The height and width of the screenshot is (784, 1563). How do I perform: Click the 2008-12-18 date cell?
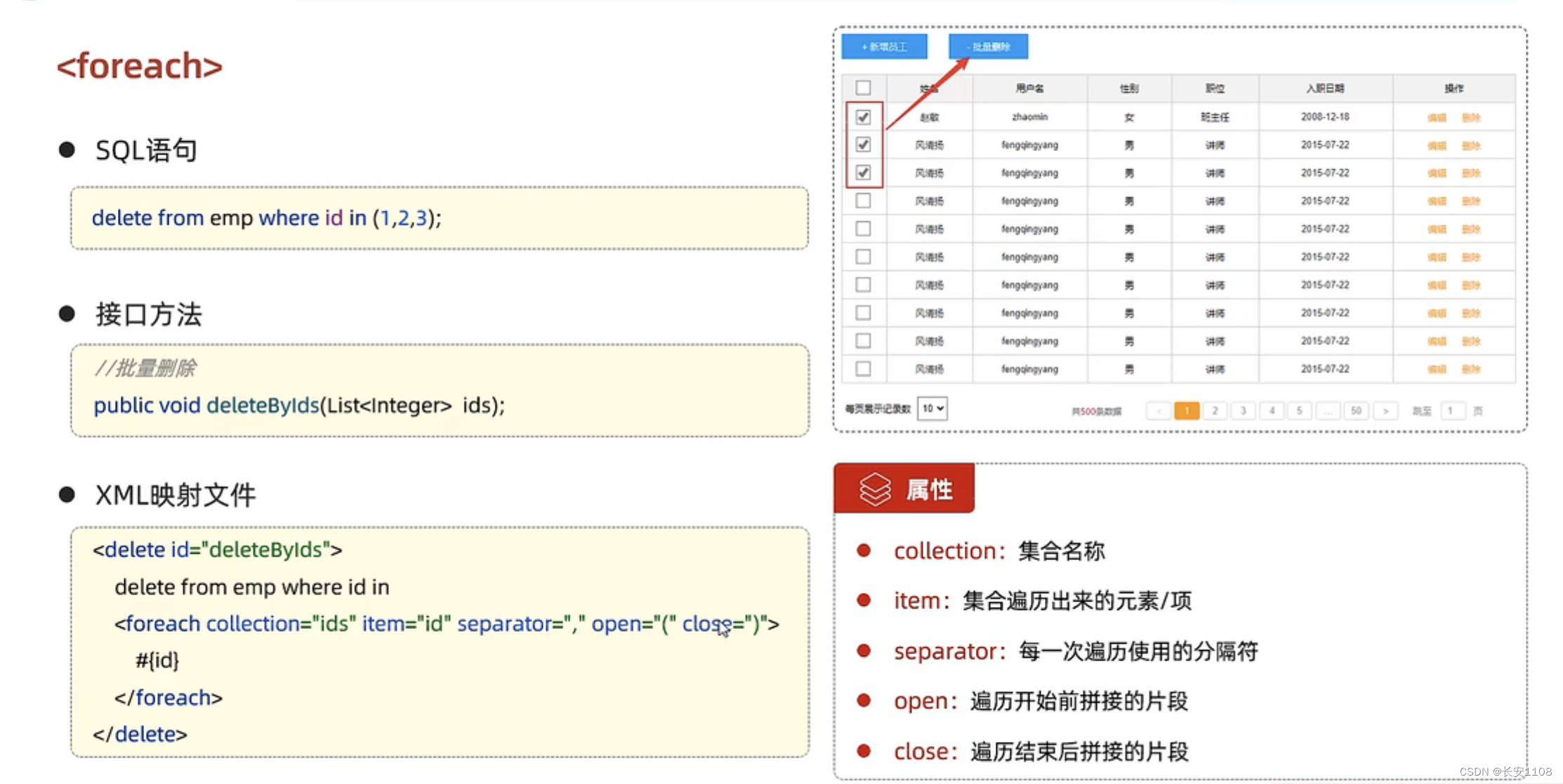pos(1325,117)
